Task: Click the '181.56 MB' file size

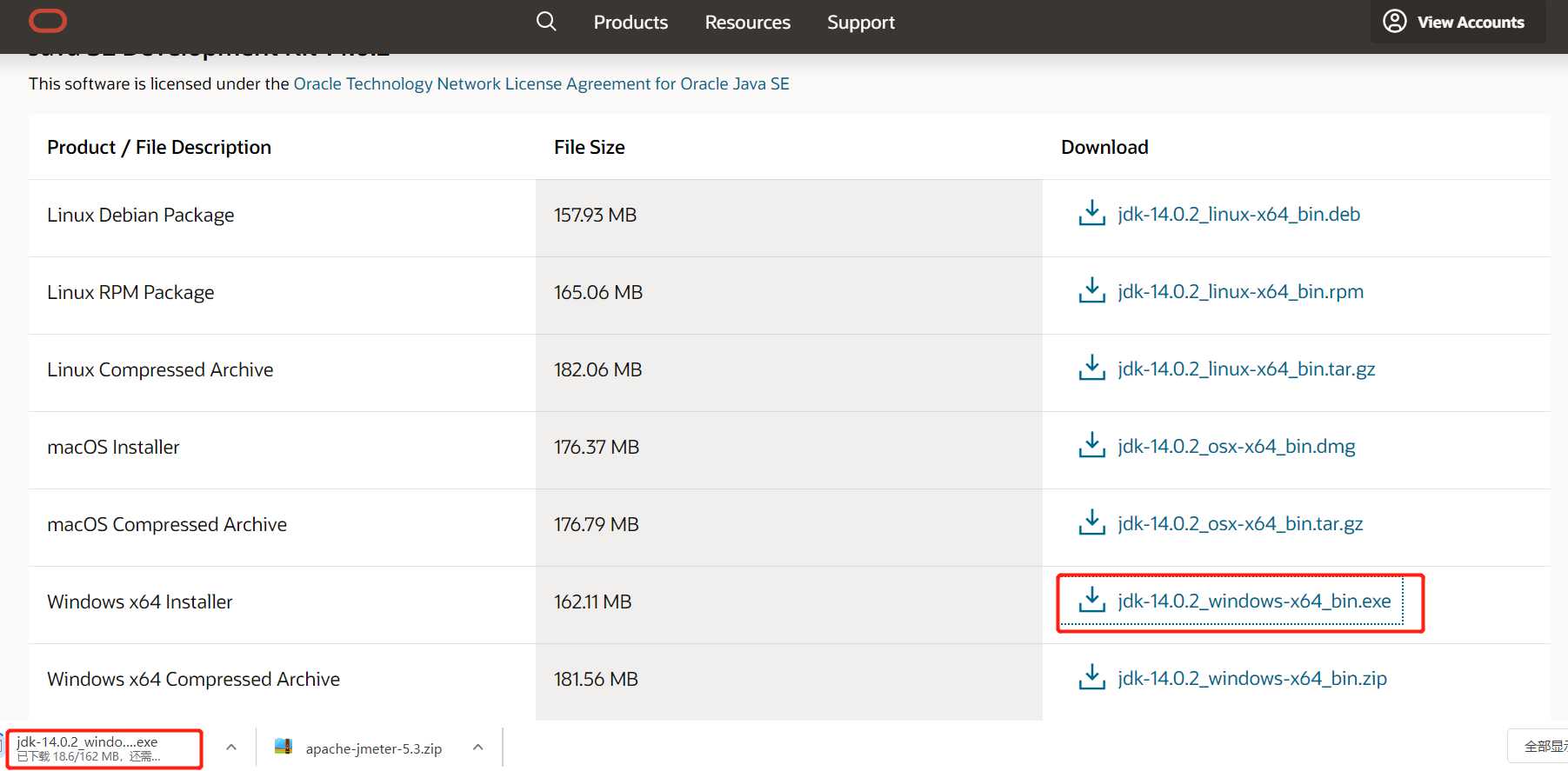Action: [597, 679]
